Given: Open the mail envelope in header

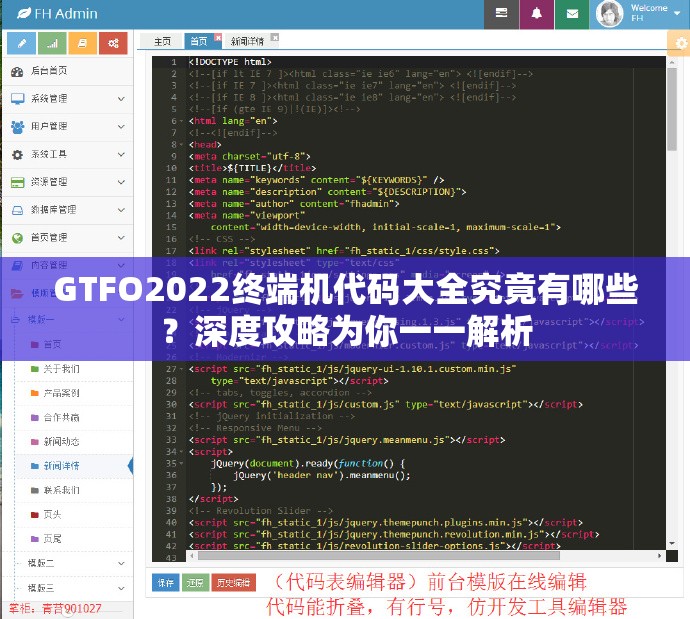Looking at the screenshot, I should (x=572, y=14).
